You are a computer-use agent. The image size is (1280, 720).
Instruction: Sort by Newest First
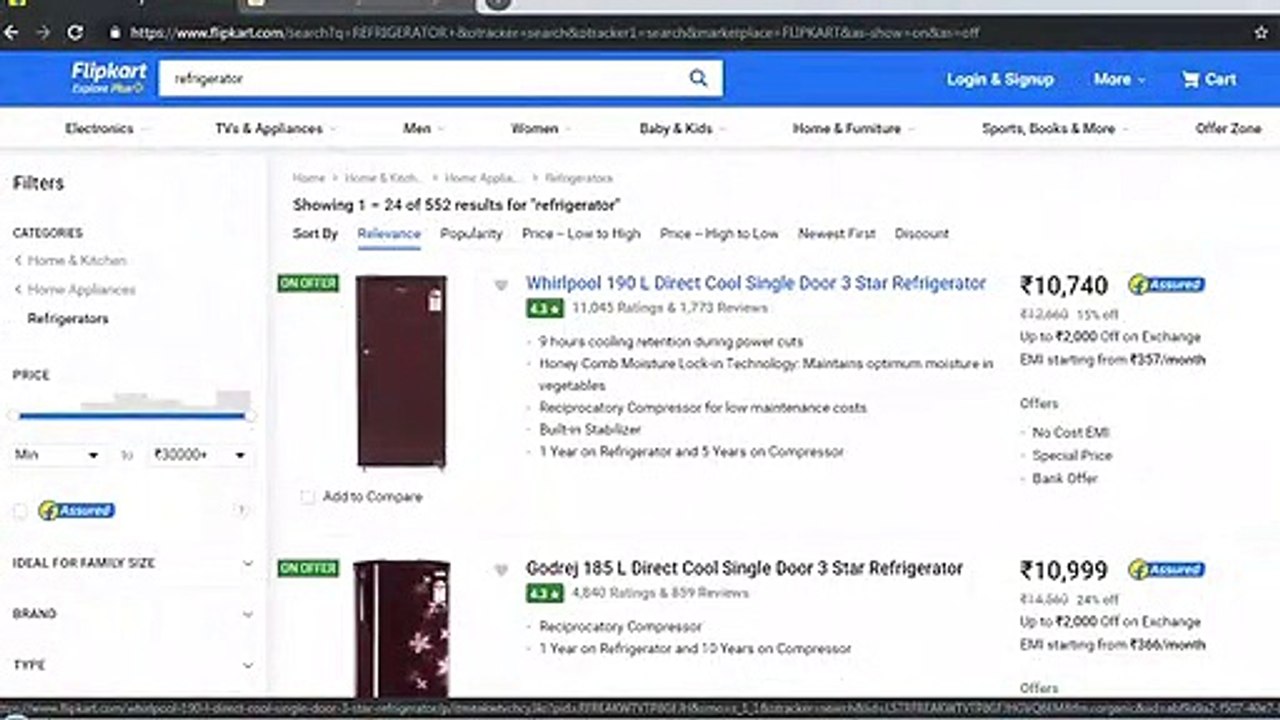(x=836, y=233)
